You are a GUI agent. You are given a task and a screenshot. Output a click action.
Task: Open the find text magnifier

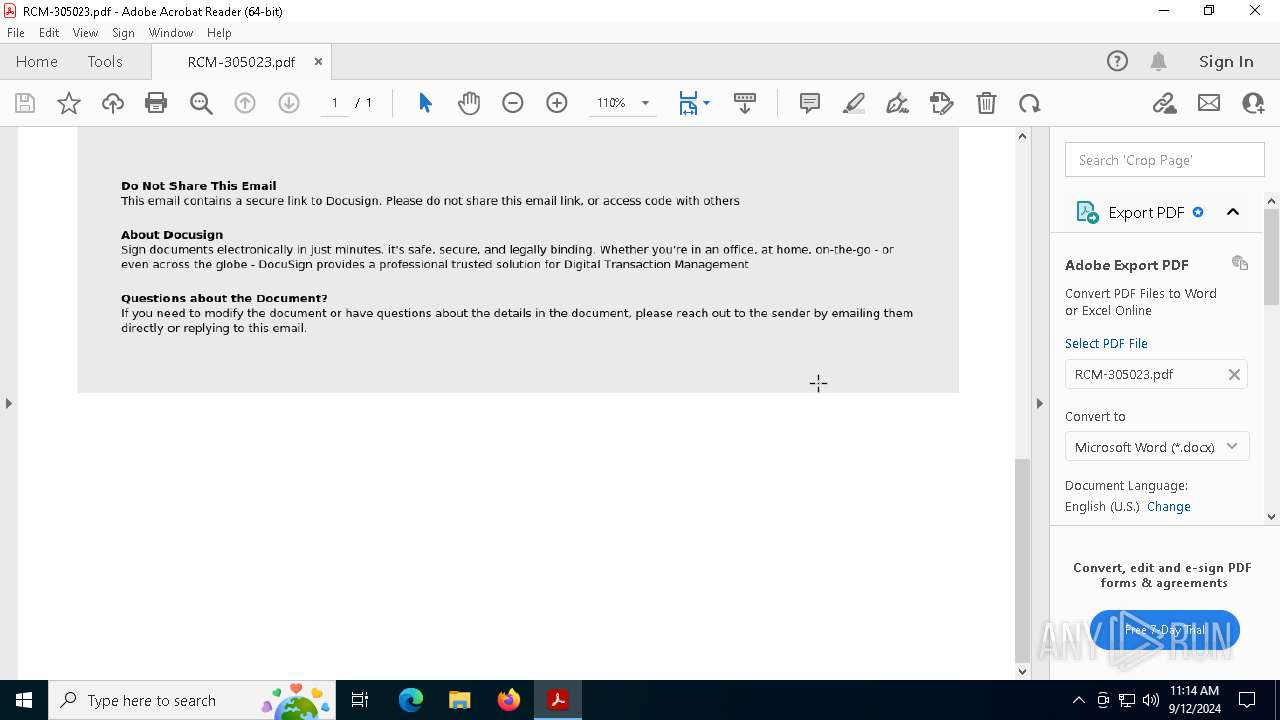click(201, 103)
